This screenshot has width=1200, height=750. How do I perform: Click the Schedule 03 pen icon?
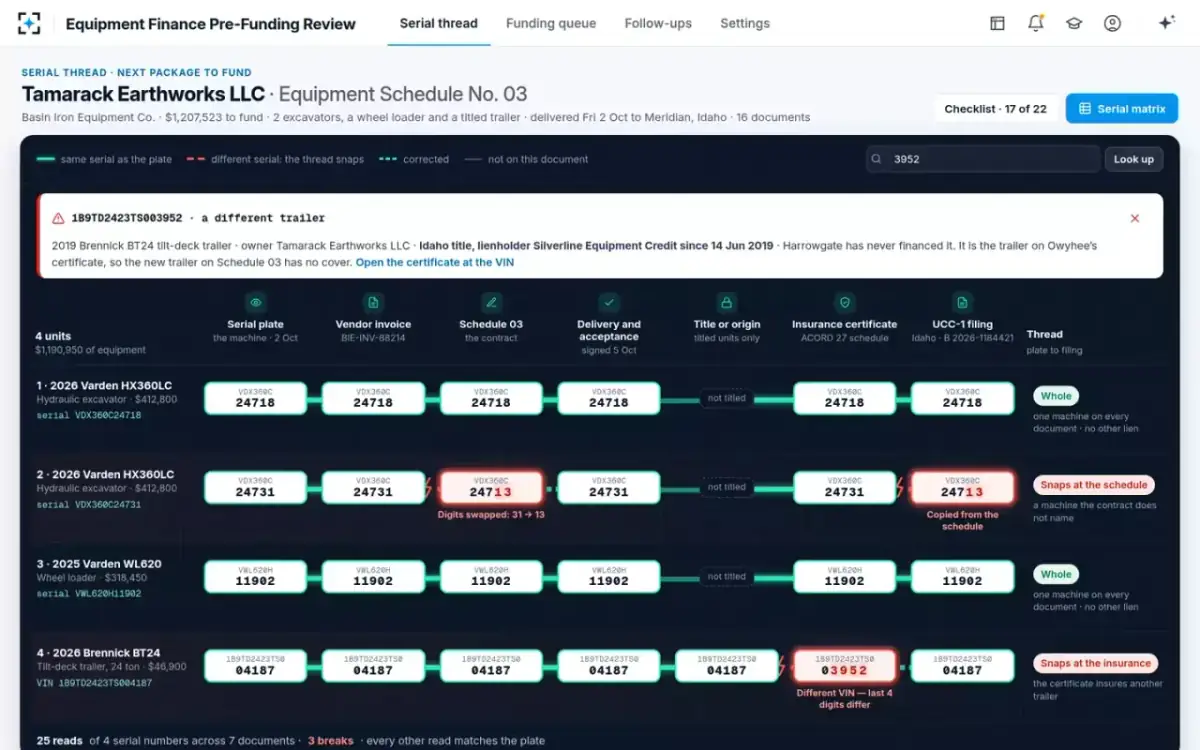click(491, 302)
